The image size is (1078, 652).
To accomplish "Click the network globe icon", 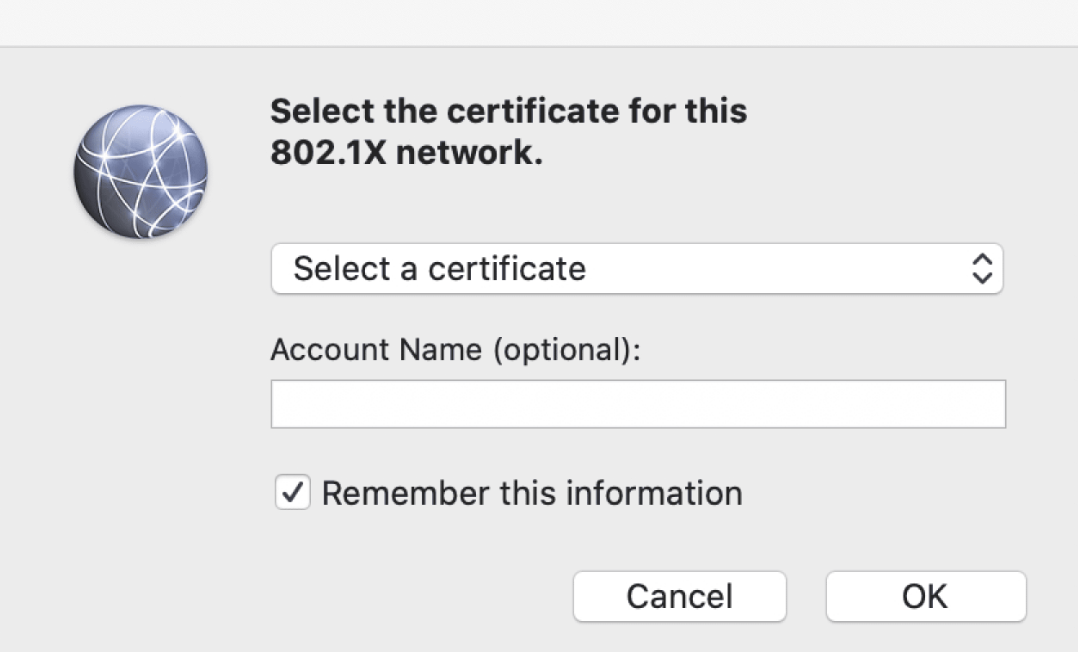I will 141,172.
